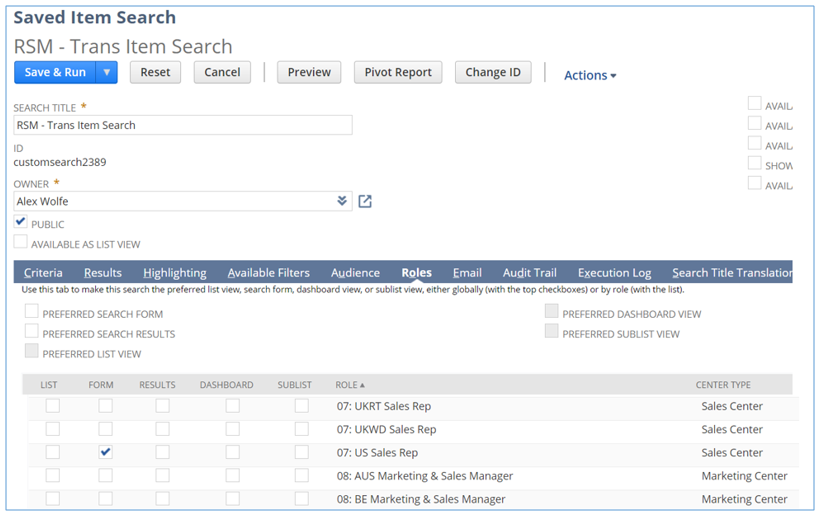Go to the Audit Trail tab
The width and height of the screenshot is (821, 515).
[530, 272]
